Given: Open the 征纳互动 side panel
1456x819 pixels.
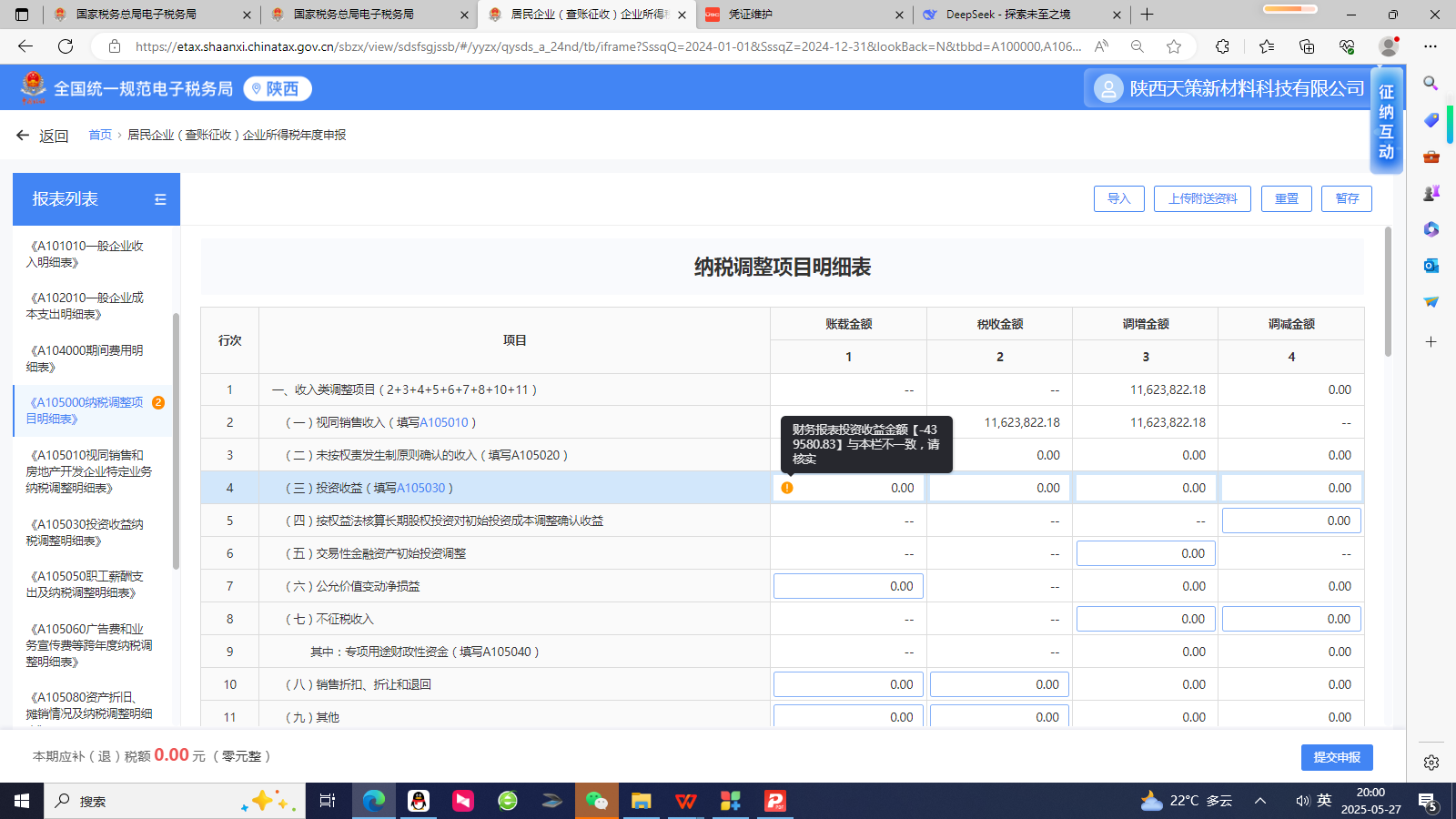Looking at the screenshot, I should 1386,121.
